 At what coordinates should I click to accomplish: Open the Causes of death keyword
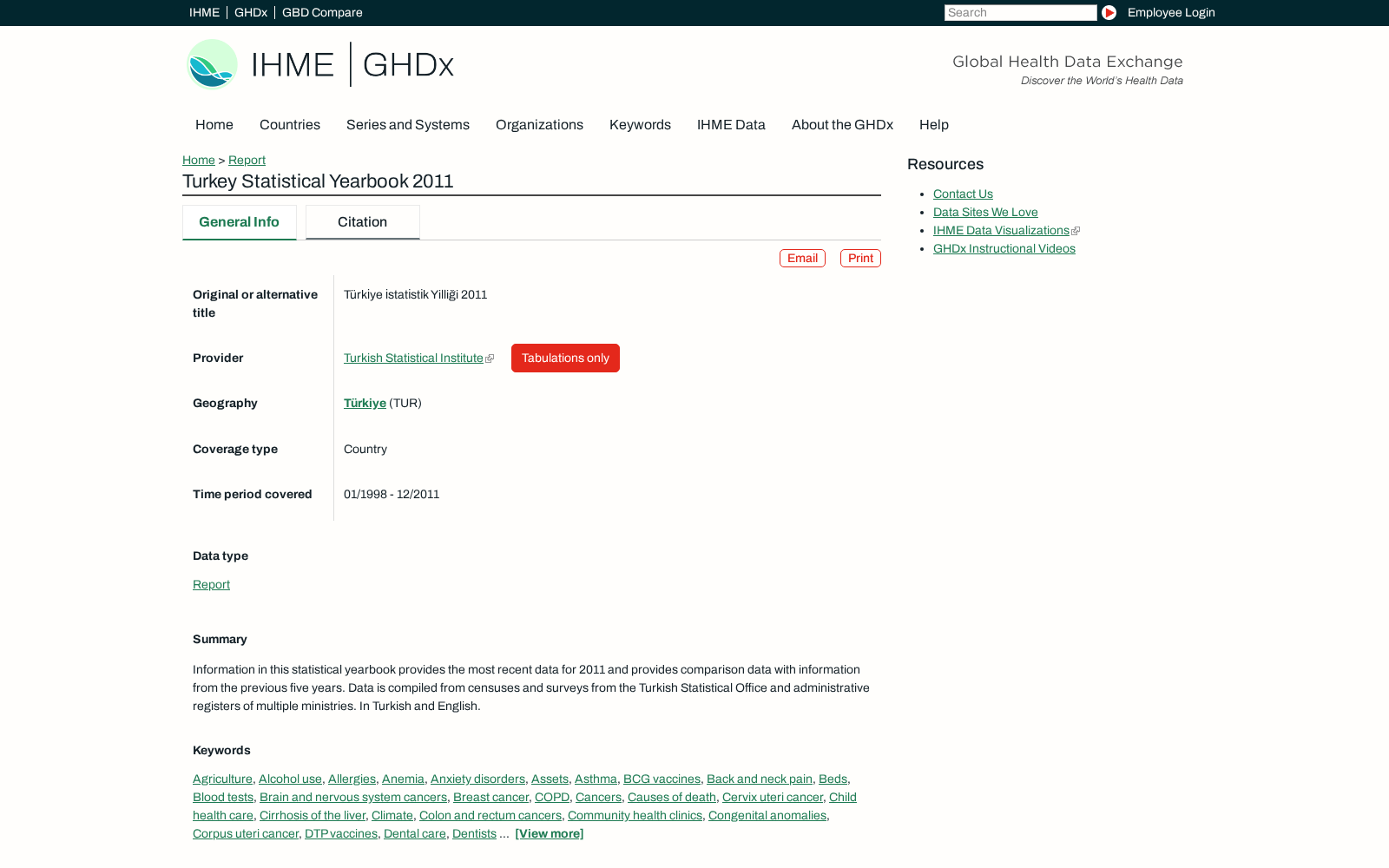point(672,798)
